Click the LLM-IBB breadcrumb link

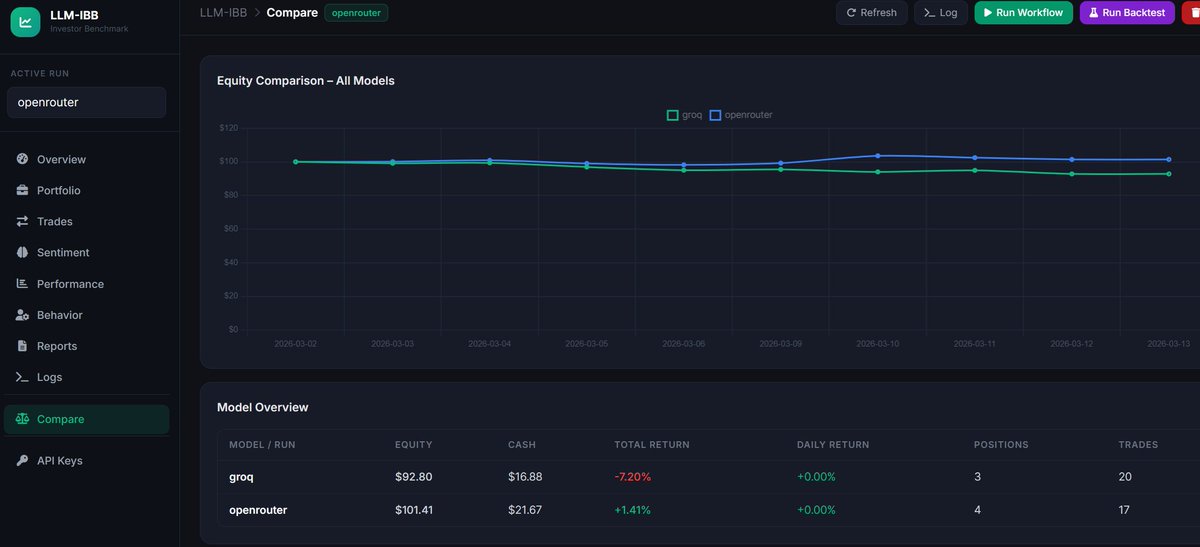(x=223, y=13)
